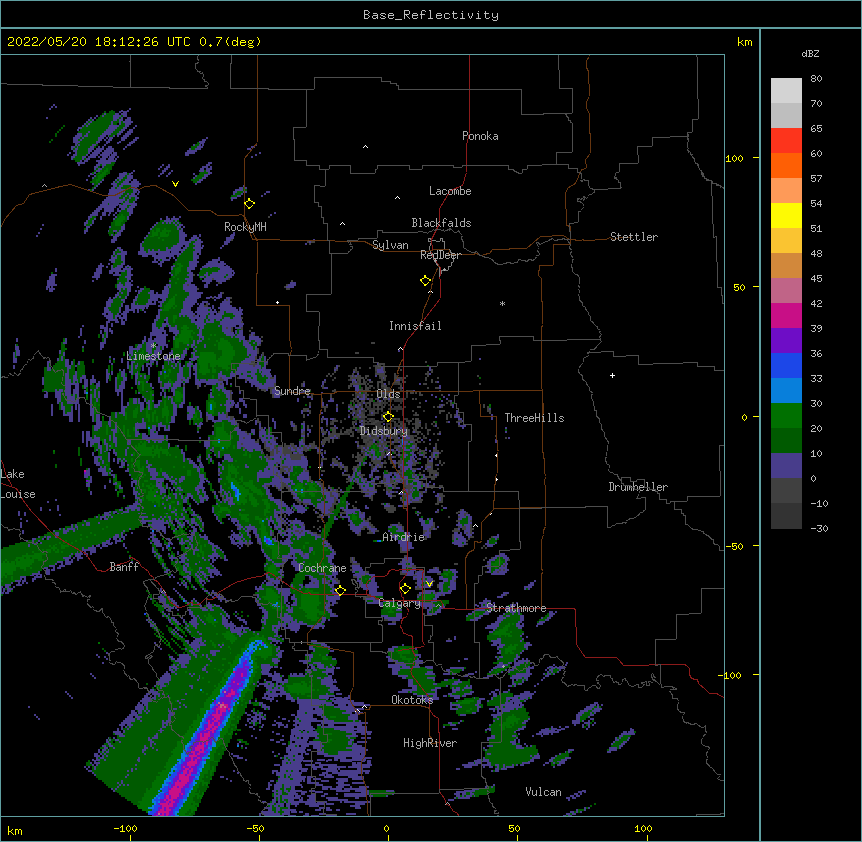This screenshot has height=842, width=862.
Task: Pick the yellow diamond marker under Cochrane label
Action: (340, 590)
